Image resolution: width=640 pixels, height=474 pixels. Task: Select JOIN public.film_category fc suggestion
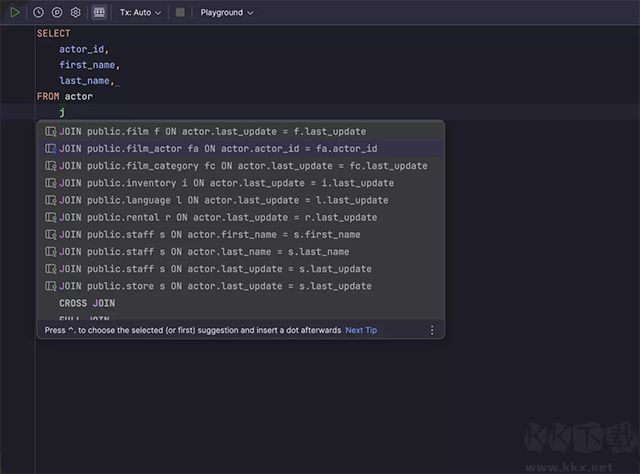pos(240,166)
